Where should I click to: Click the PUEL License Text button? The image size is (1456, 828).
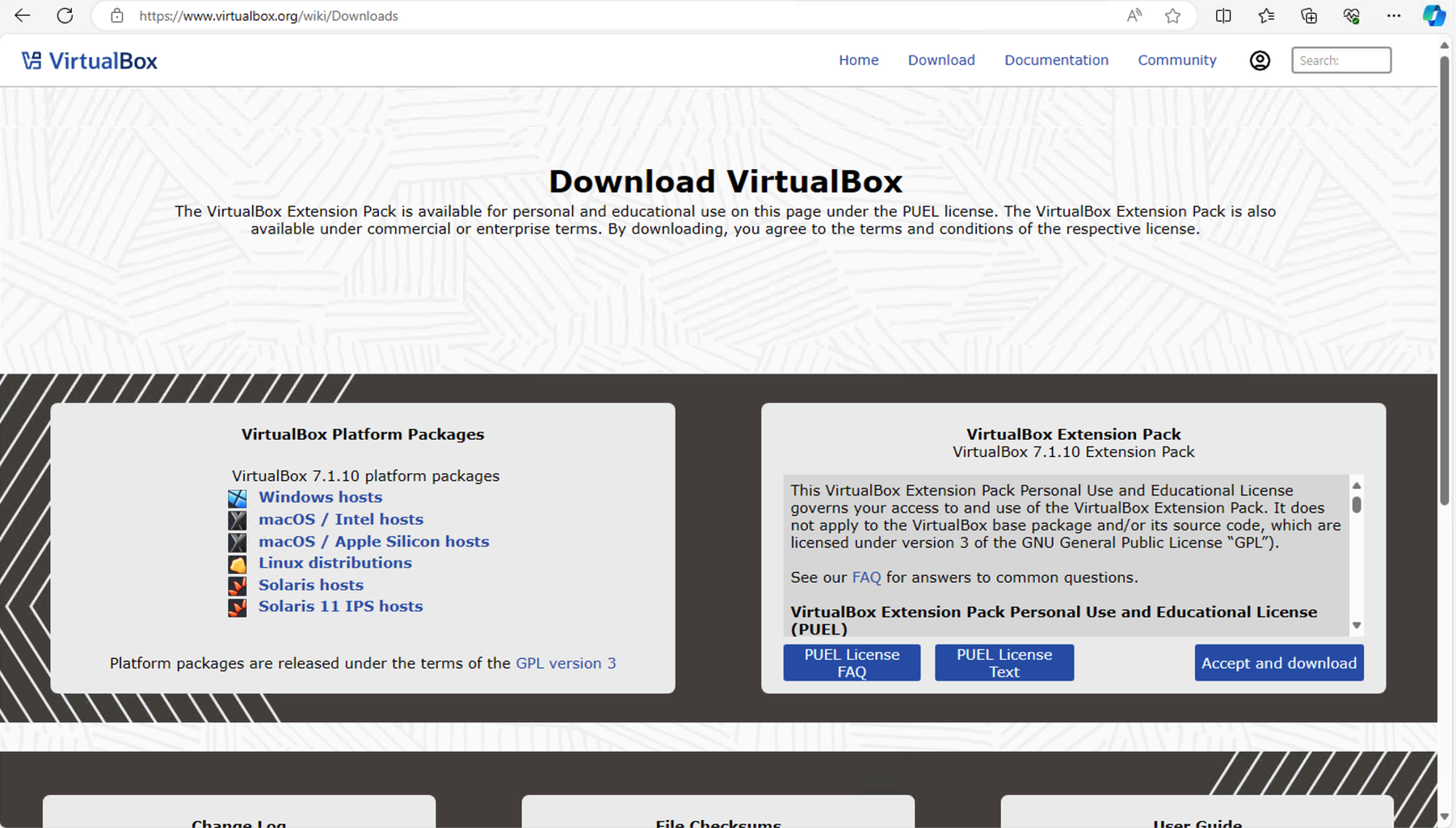pos(1004,662)
